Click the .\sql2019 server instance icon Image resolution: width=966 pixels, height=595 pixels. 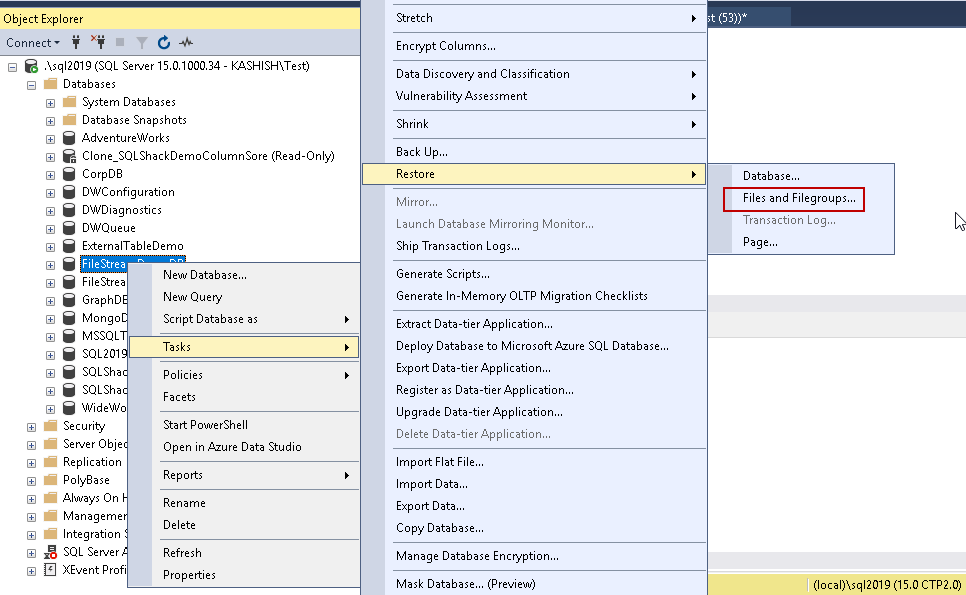[31, 66]
